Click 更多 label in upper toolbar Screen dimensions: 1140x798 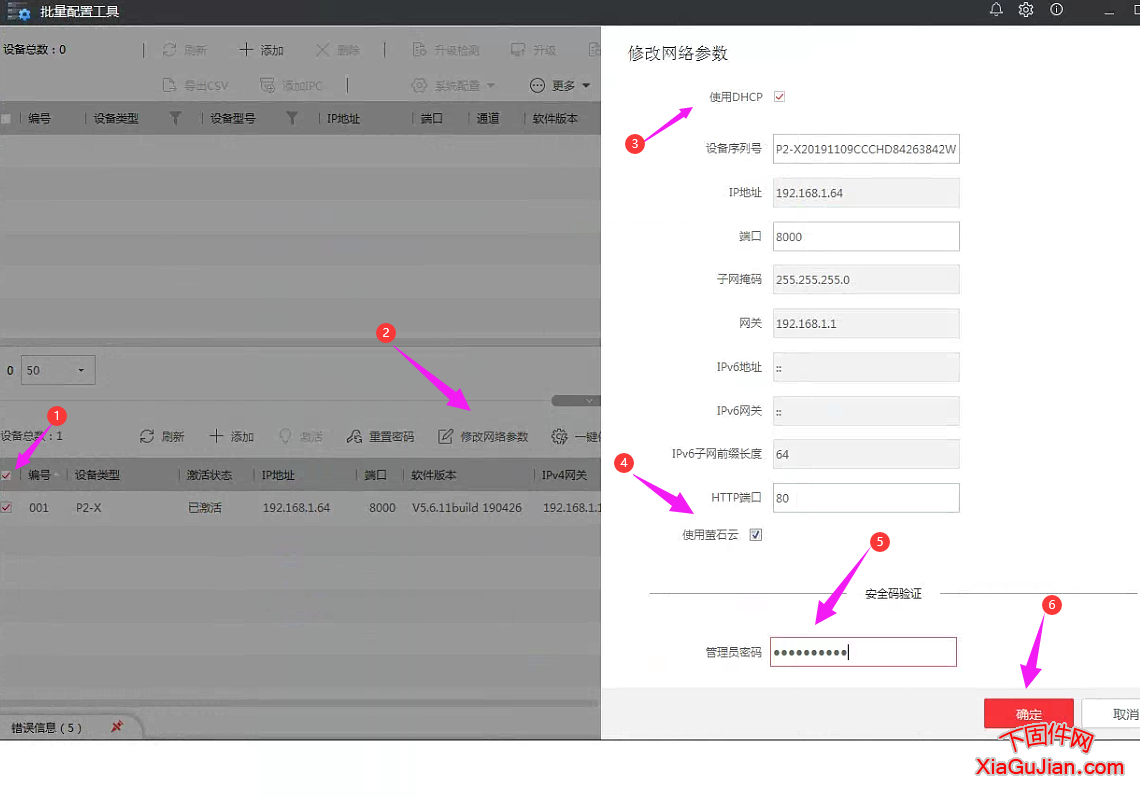coord(563,86)
